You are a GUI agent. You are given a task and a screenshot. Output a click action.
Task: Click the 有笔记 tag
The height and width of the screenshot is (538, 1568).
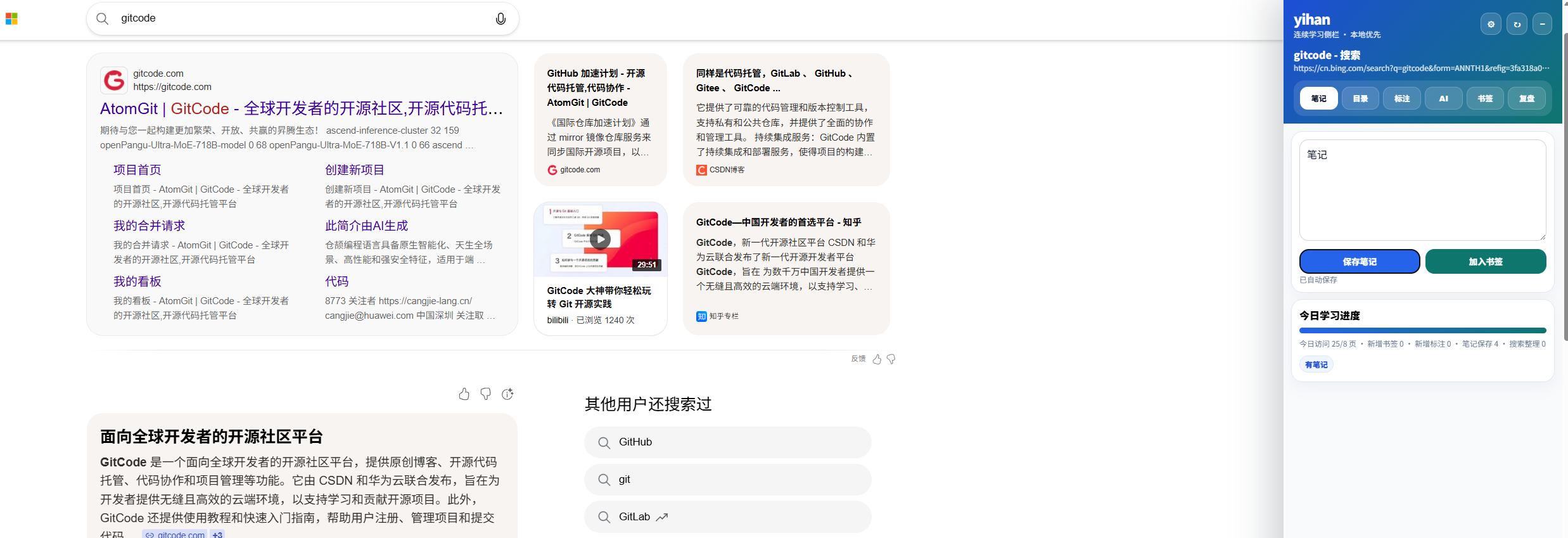[1316, 365]
